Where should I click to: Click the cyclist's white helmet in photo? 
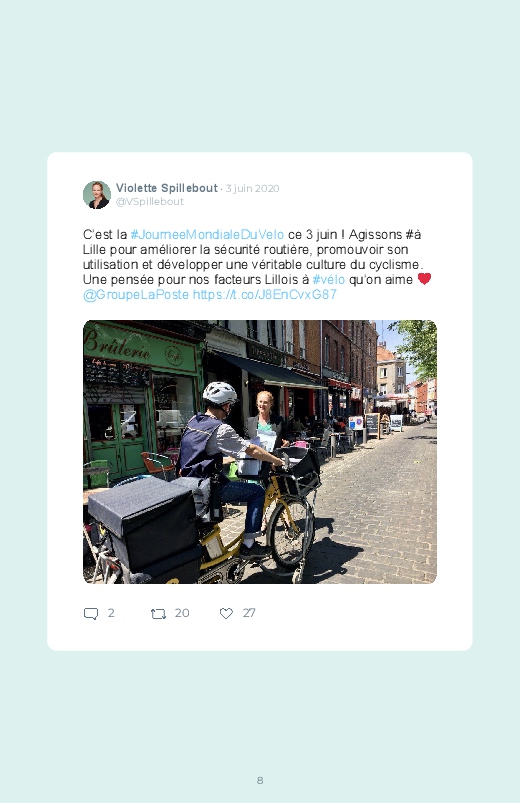point(220,393)
